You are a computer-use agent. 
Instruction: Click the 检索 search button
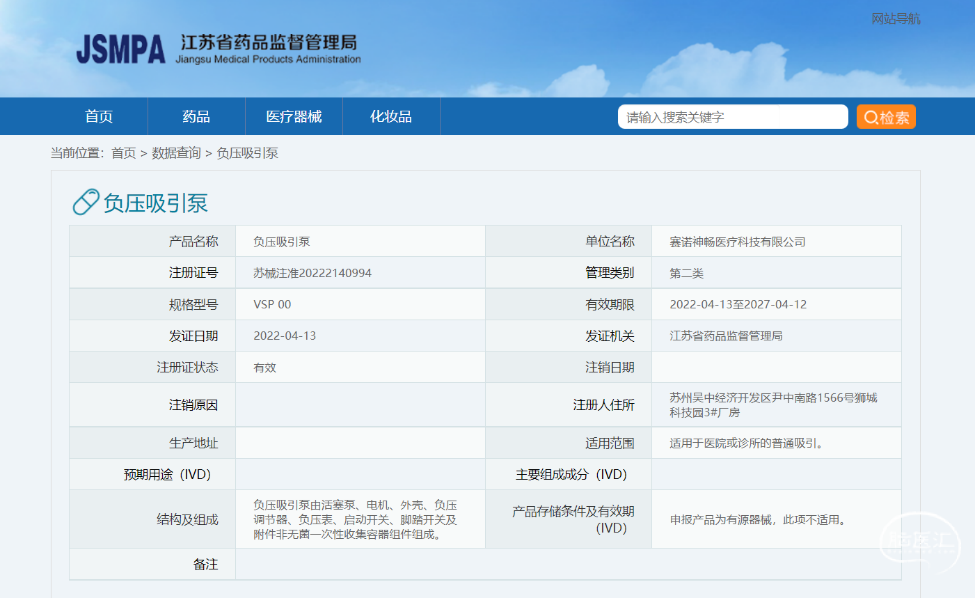coord(886,117)
